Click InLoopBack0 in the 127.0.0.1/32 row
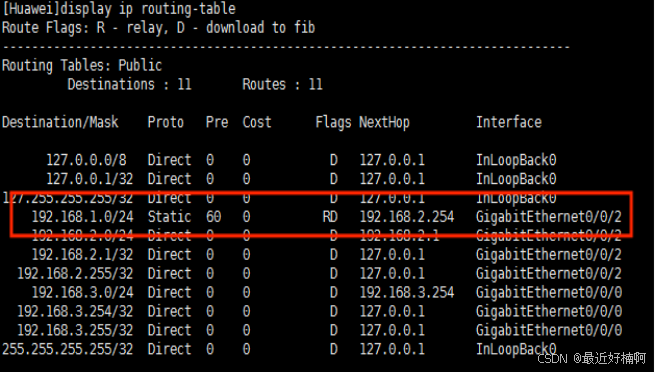The image size is (655, 373). [516, 179]
